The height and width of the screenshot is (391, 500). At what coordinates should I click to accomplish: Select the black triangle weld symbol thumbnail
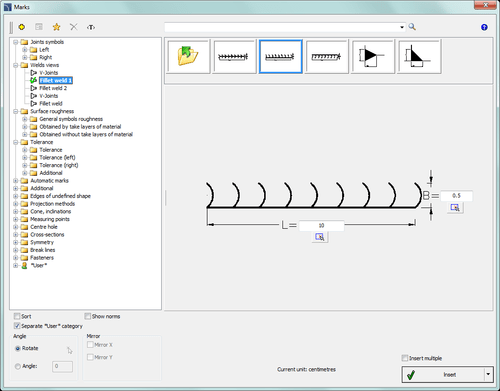pos(373,56)
